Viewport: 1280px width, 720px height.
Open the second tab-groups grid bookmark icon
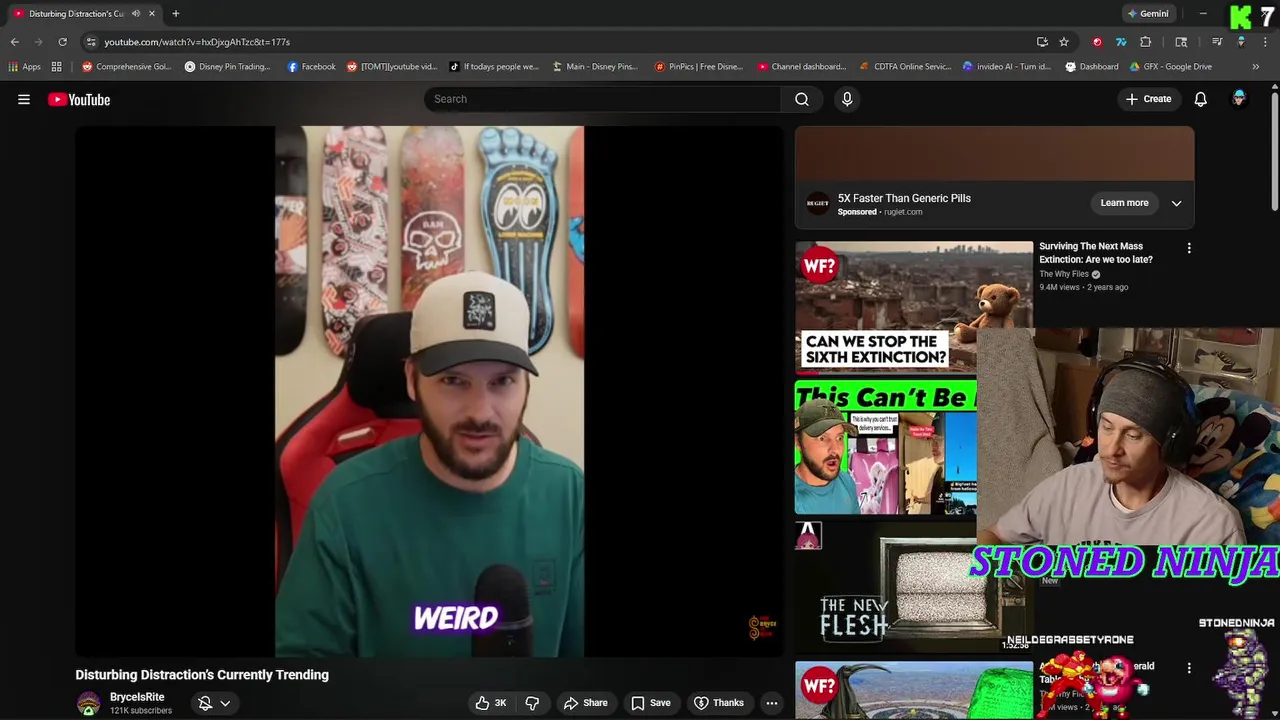pyautogui.click(x=57, y=67)
